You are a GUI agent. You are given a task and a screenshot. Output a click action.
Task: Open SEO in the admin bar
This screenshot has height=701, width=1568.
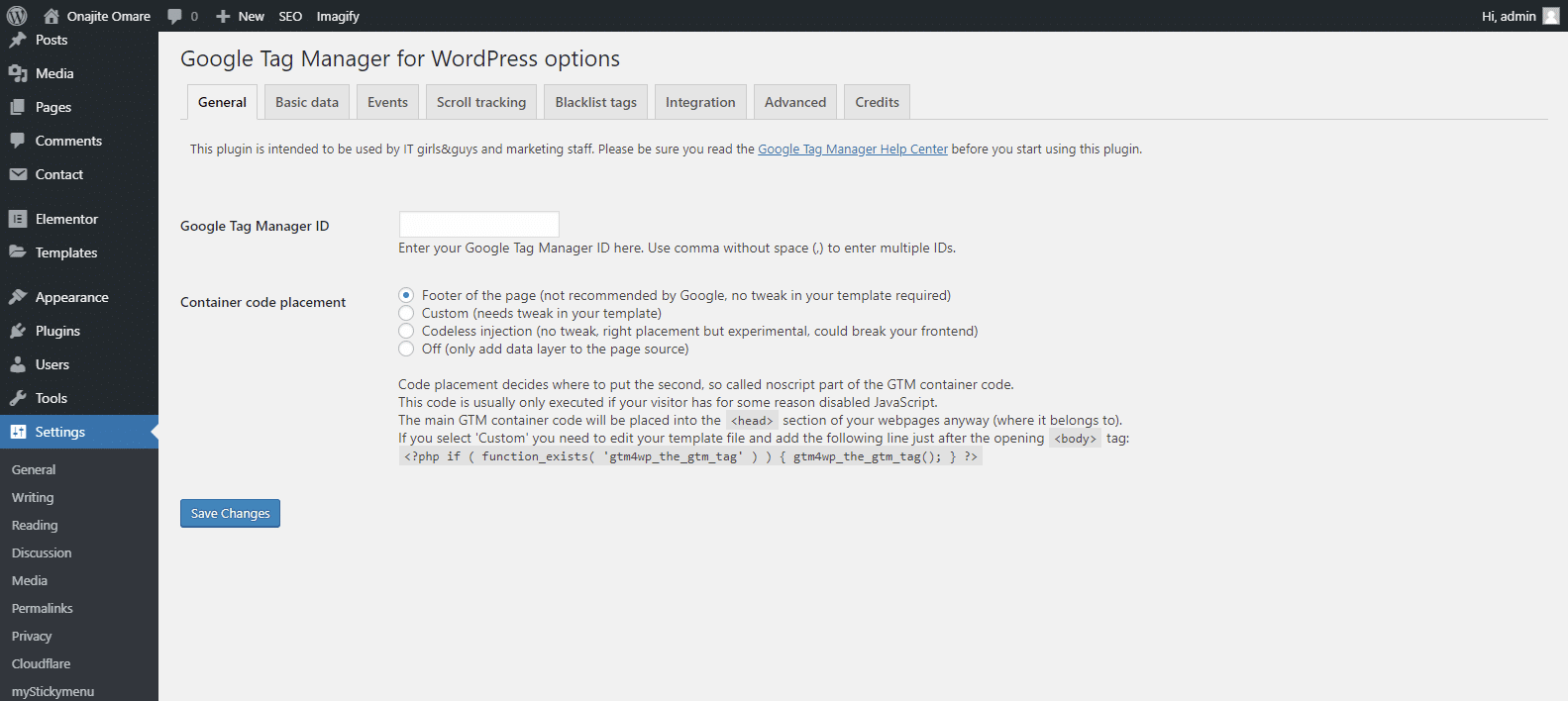tap(290, 16)
